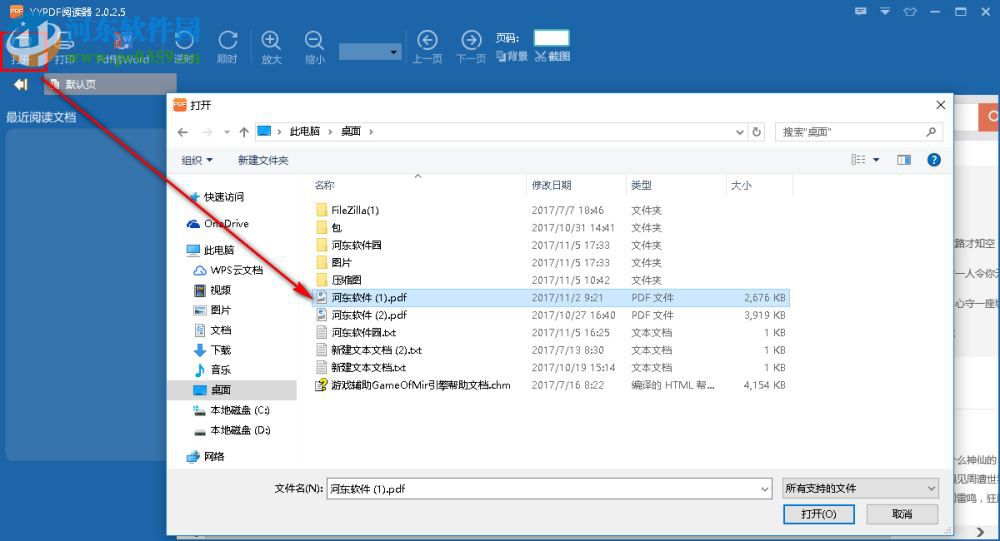Image resolution: width=1000 pixels, height=541 pixels.
Task: Click the Forward arrow in the Open dialog
Action: click(x=207, y=132)
